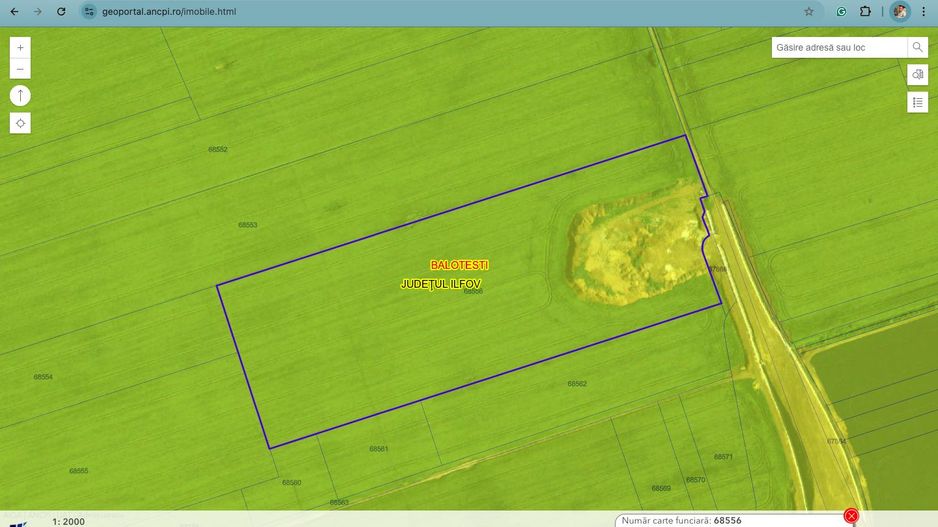
Task: Click parcel label 68552
Action: click(218, 150)
